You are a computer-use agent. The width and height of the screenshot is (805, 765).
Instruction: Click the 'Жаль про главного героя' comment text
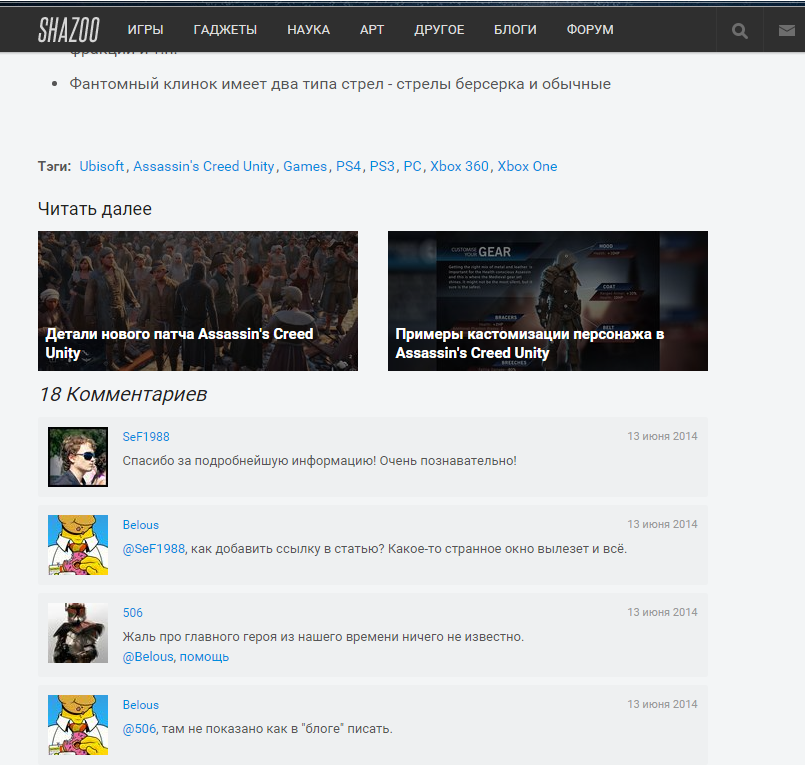[323, 637]
